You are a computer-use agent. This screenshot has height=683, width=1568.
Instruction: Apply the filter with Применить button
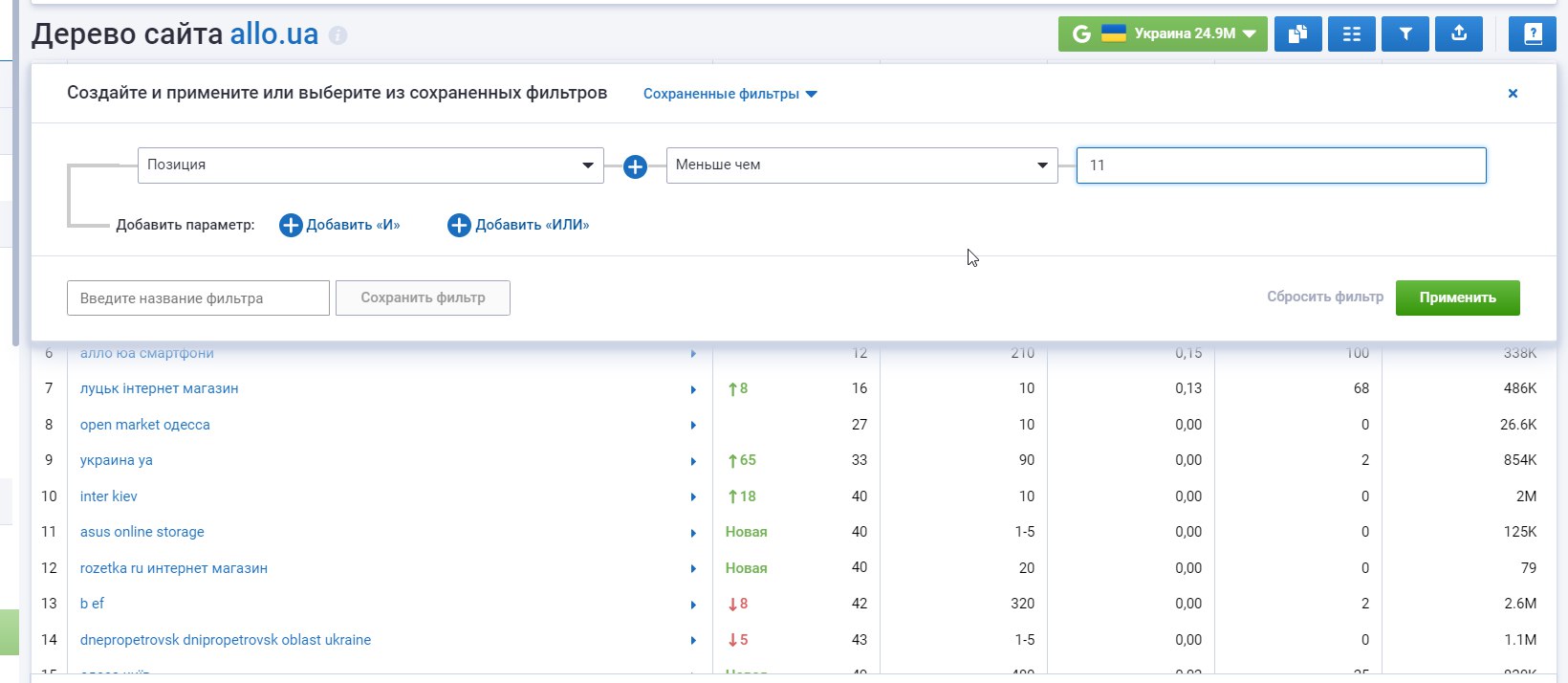click(1458, 297)
